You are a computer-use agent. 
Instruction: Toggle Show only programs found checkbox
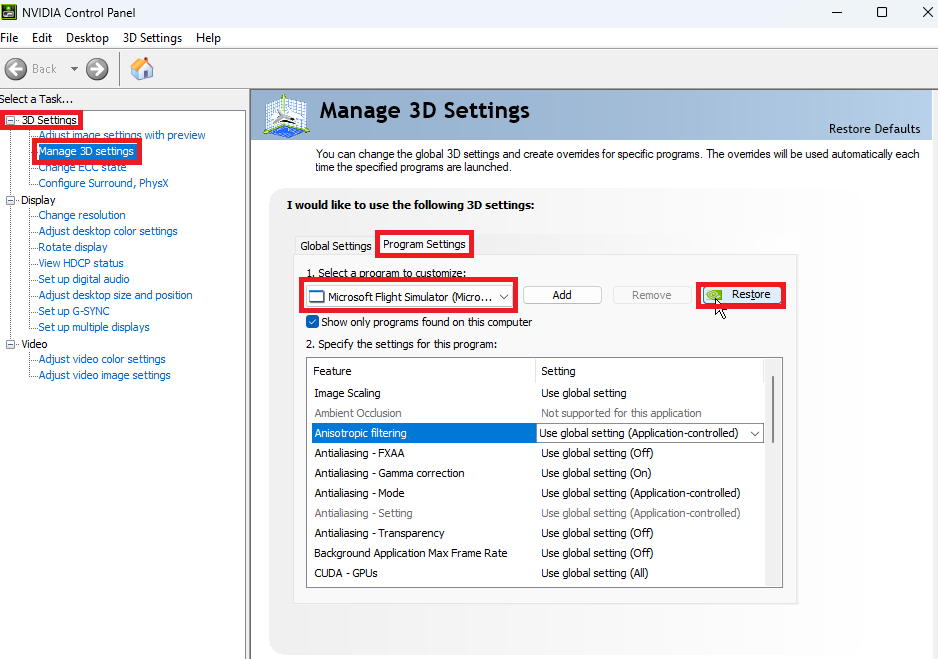click(312, 322)
